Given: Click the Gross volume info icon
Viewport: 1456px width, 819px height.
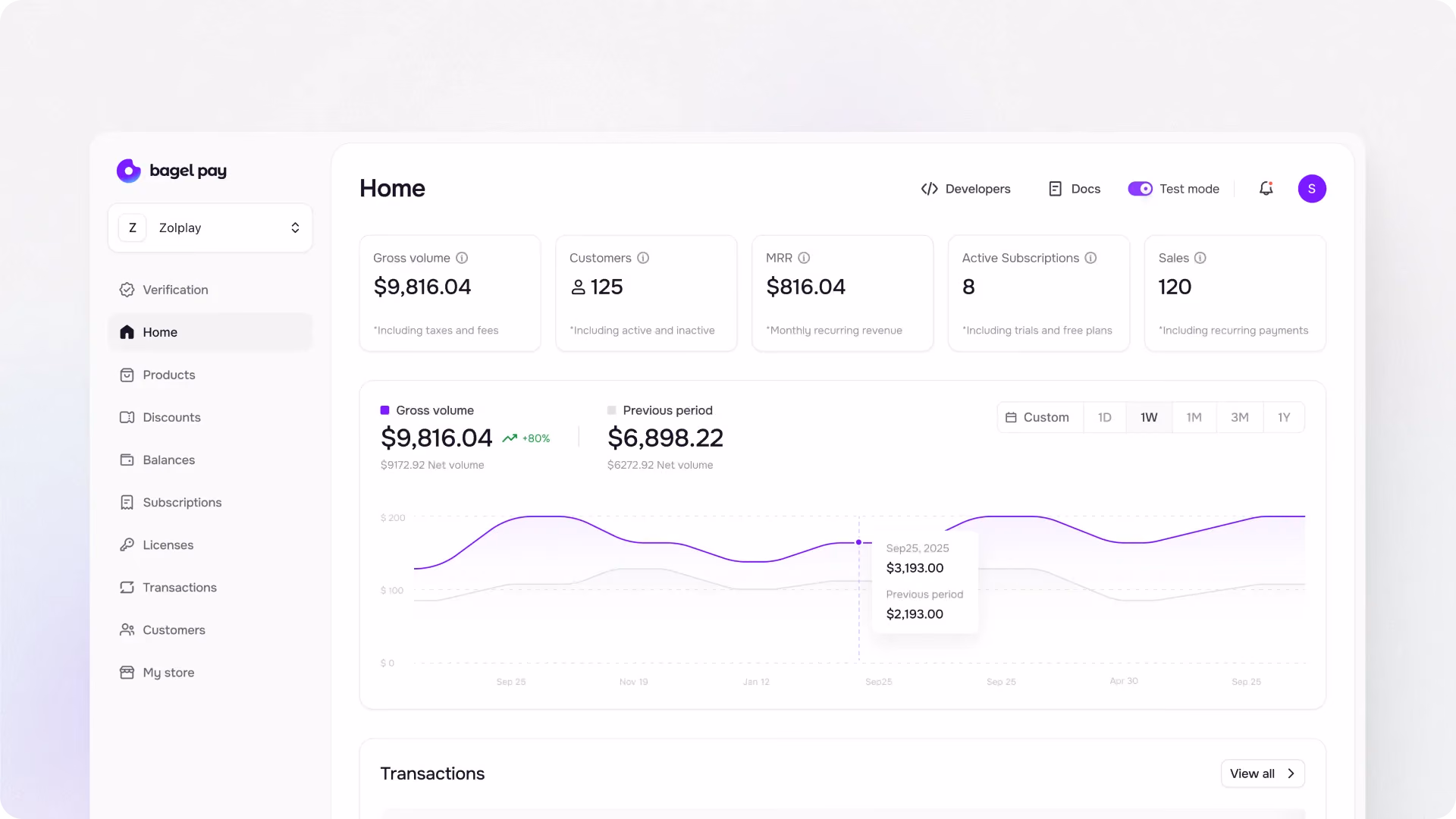Looking at the screenshot, I should (x=462, y=258).
